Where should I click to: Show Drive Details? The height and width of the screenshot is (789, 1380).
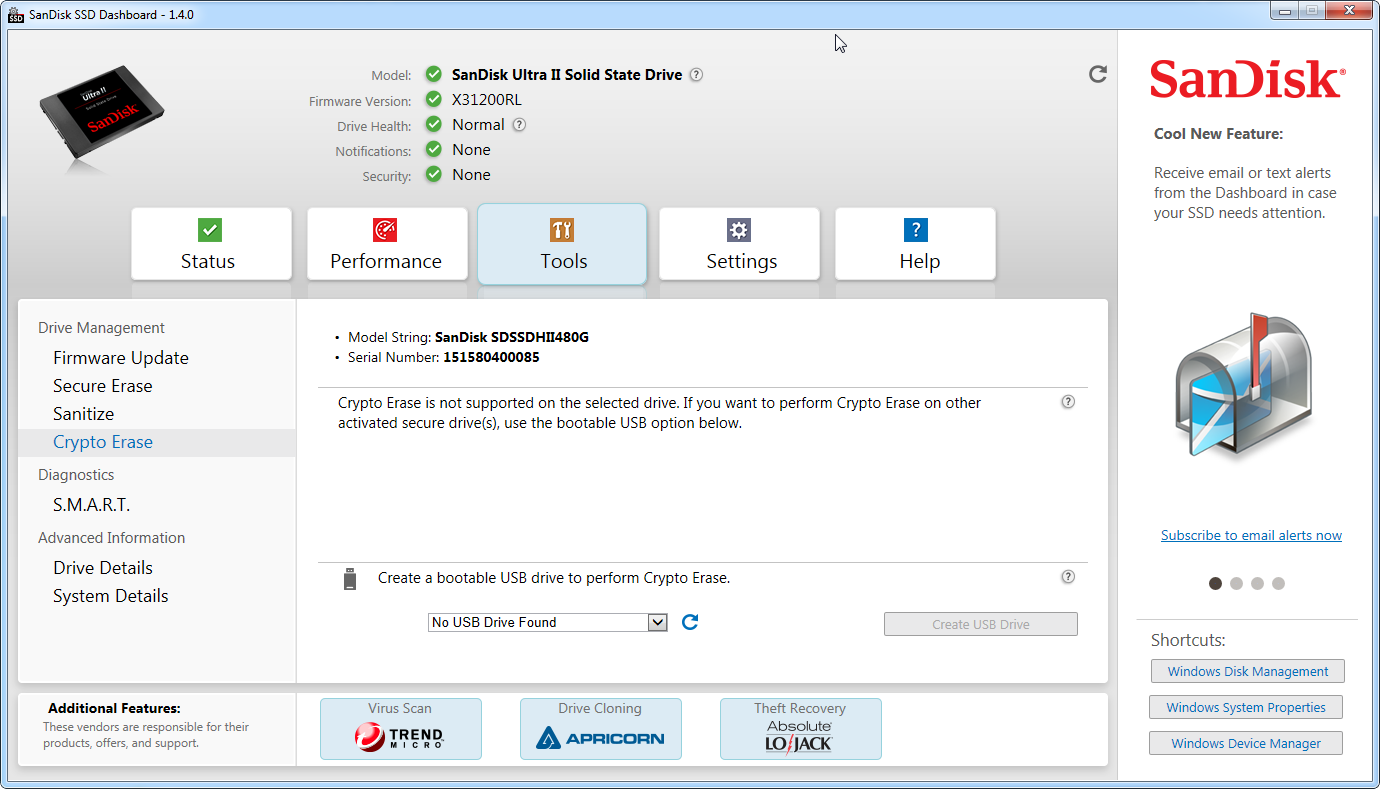pos(103,568)
